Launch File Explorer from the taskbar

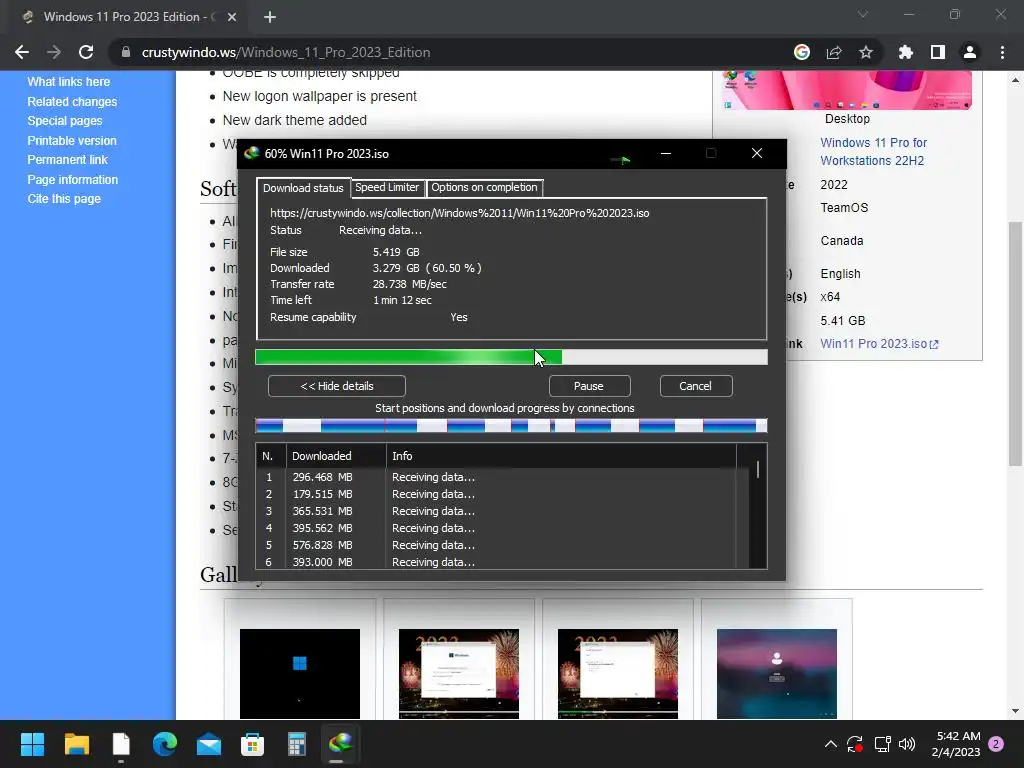pyautogui.click(x=76, y=744)
